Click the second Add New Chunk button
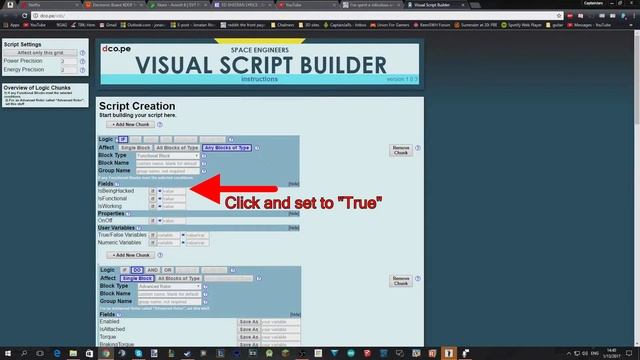 131,255
